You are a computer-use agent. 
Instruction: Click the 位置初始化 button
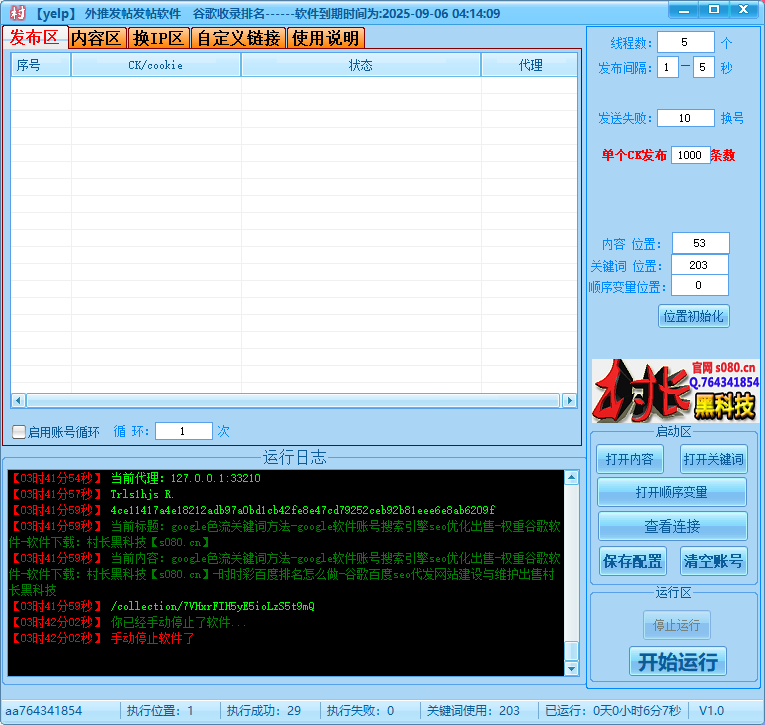coord(693,317)
